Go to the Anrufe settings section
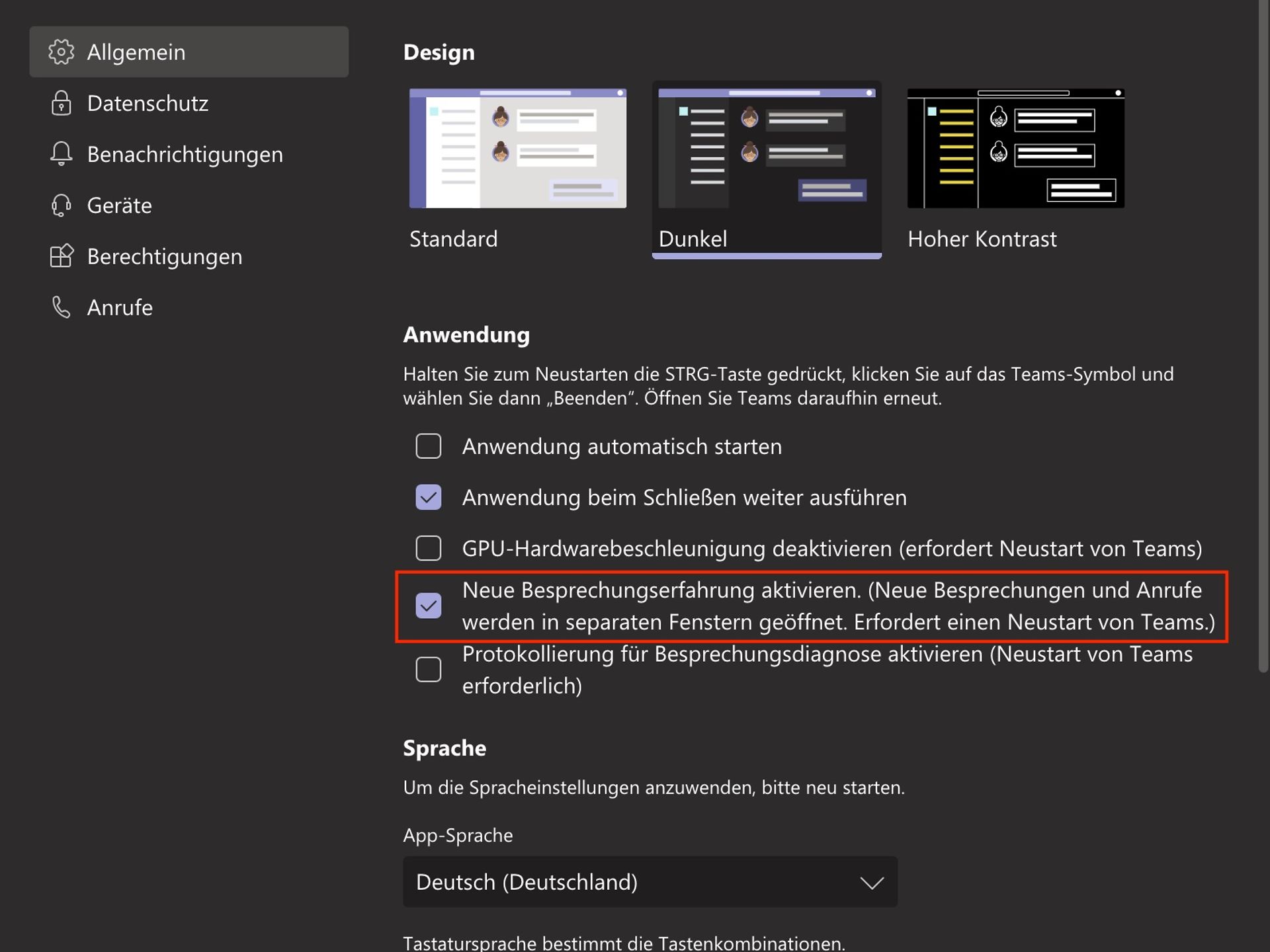 [120, 307]
